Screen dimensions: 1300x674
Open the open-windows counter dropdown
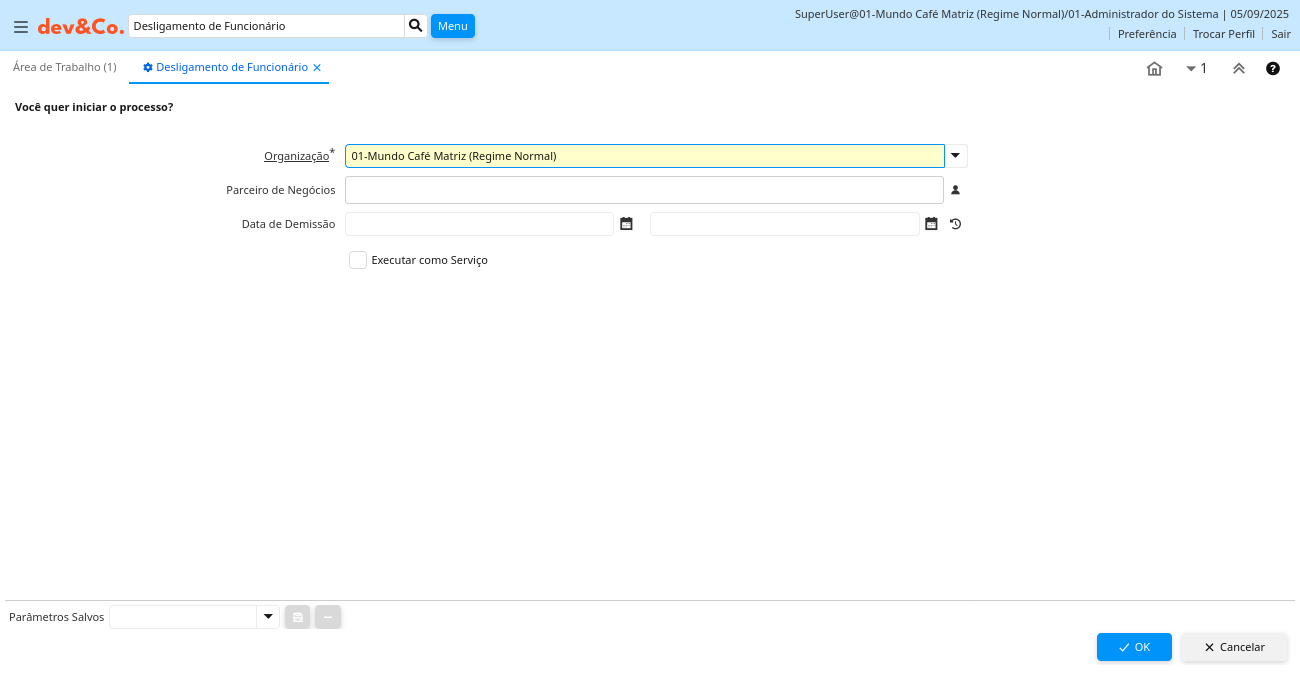pyautogui.click(x=1196, y=69)
